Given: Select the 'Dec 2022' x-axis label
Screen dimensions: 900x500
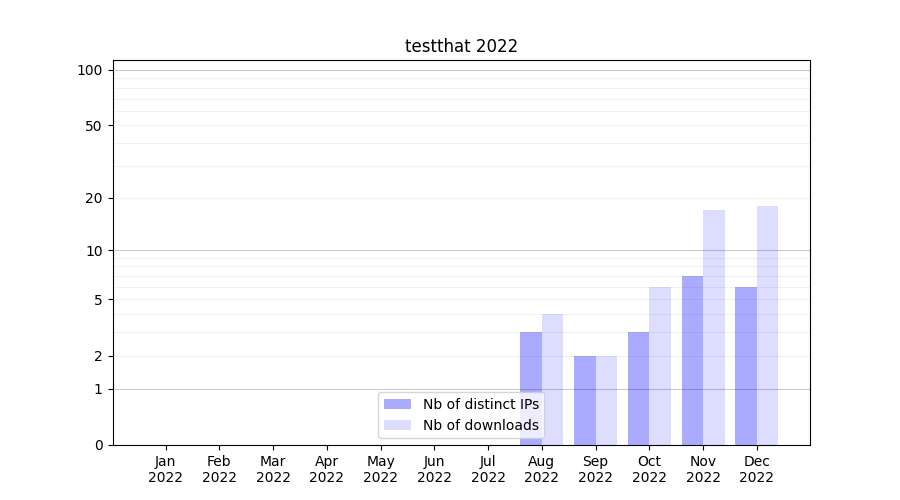Looking at the screenshot, I should (x=757, y=469).
